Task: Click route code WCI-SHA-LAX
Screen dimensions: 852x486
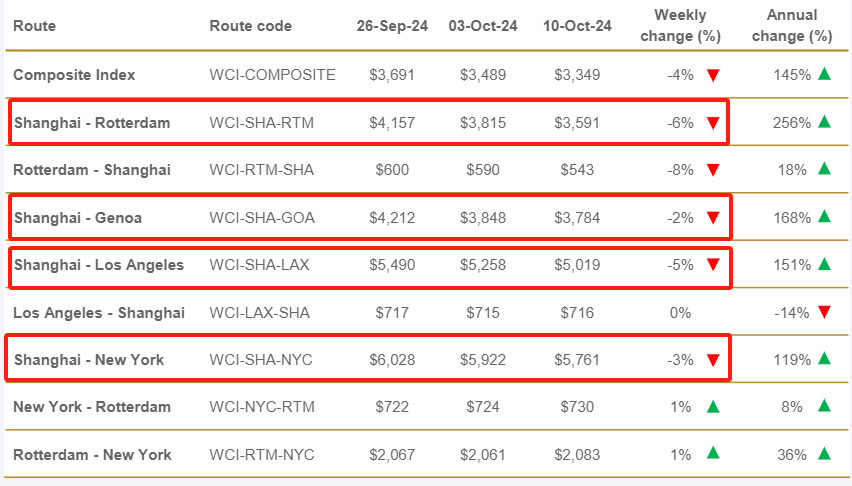Action: click(x=261, y=265)
